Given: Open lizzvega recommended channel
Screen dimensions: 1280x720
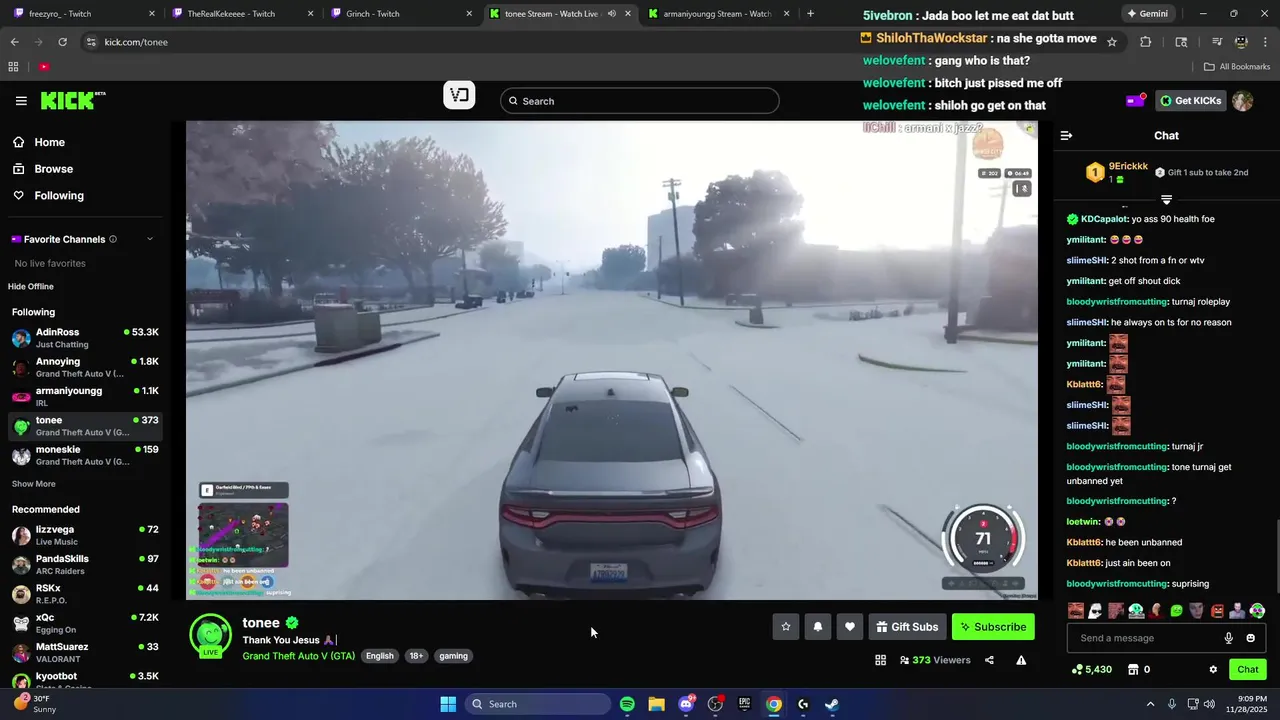Looking at the screenshot, I should (x=85, y=535).
